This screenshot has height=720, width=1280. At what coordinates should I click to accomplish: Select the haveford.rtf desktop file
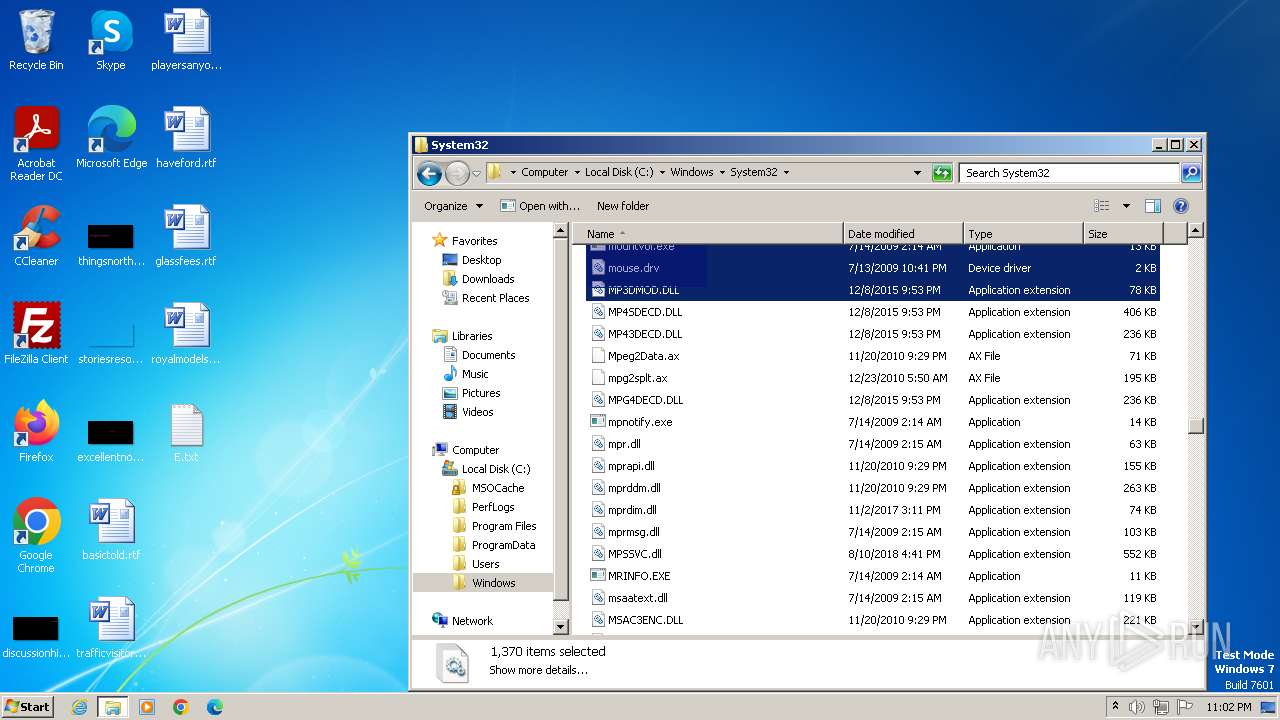click(186, 138)
